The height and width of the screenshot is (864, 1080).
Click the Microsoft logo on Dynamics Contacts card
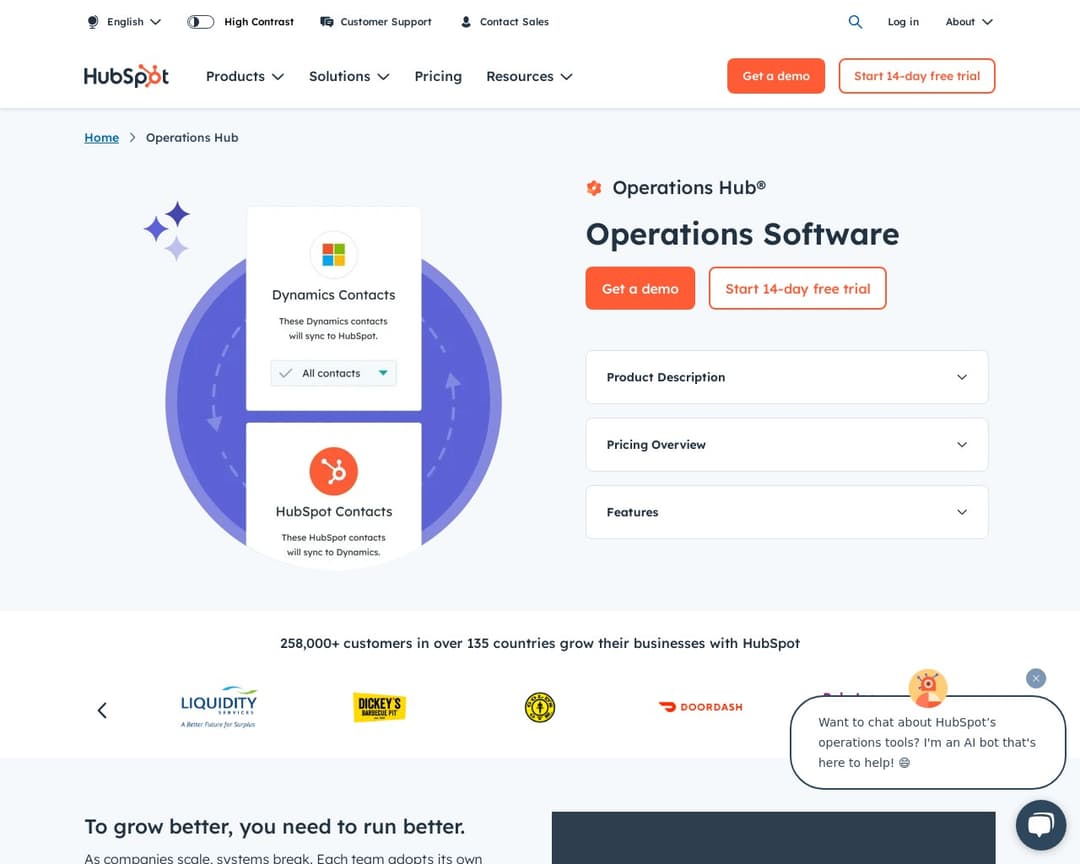click(x=333, y=254)
